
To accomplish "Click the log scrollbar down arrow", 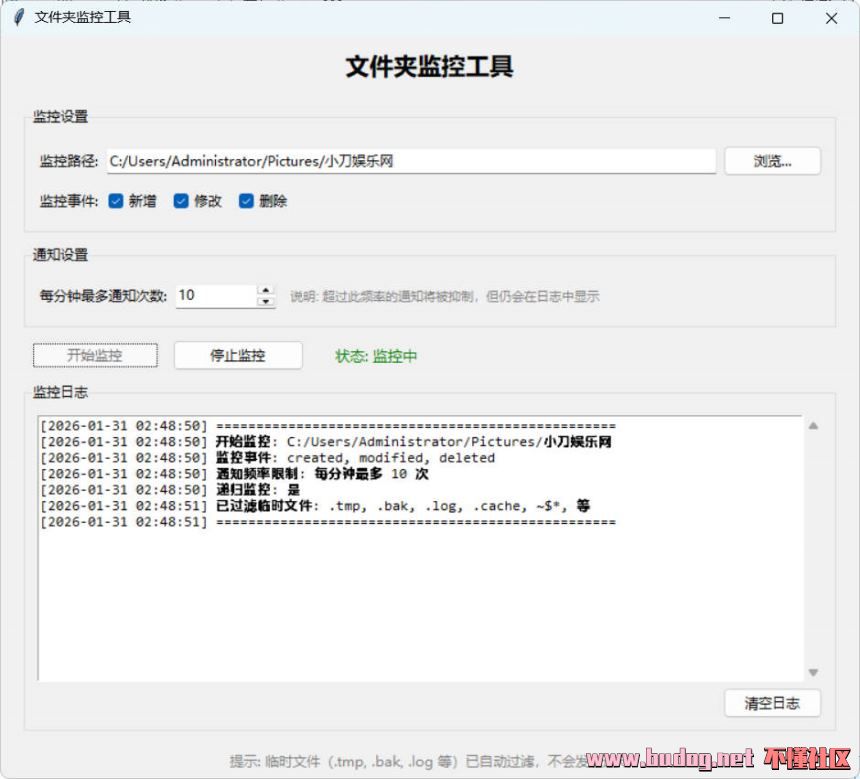I will 813,672.
